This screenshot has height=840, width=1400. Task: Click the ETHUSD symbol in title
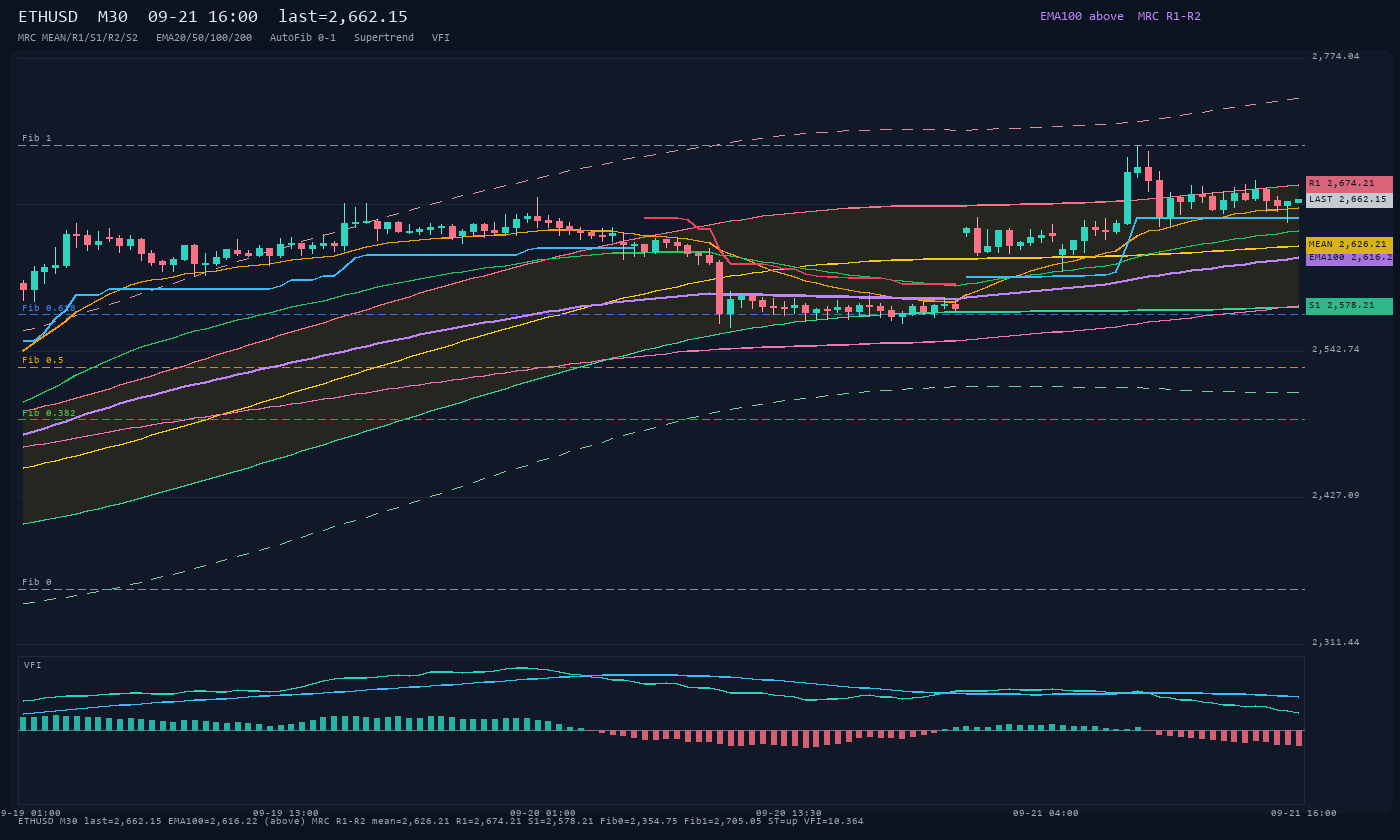click(48, 17)
